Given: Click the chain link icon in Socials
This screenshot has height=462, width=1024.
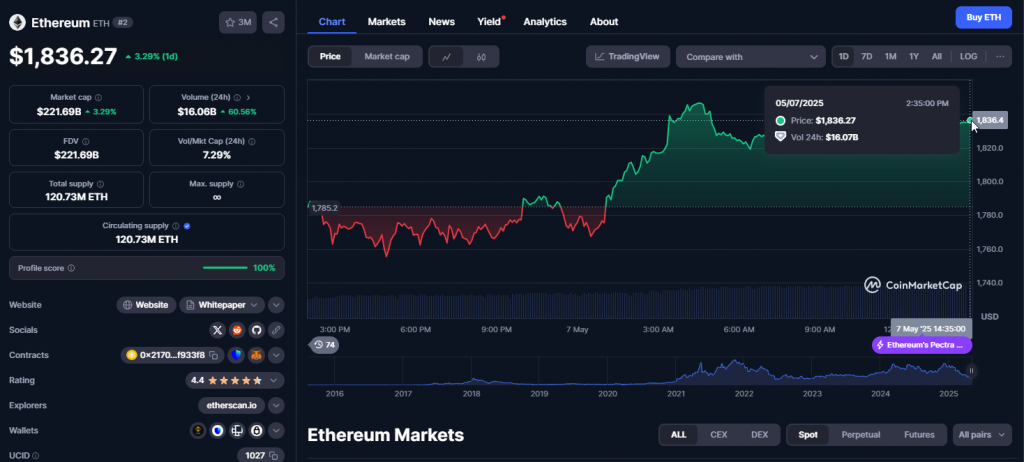Looking at the screenshot, I should pos(276,330).
